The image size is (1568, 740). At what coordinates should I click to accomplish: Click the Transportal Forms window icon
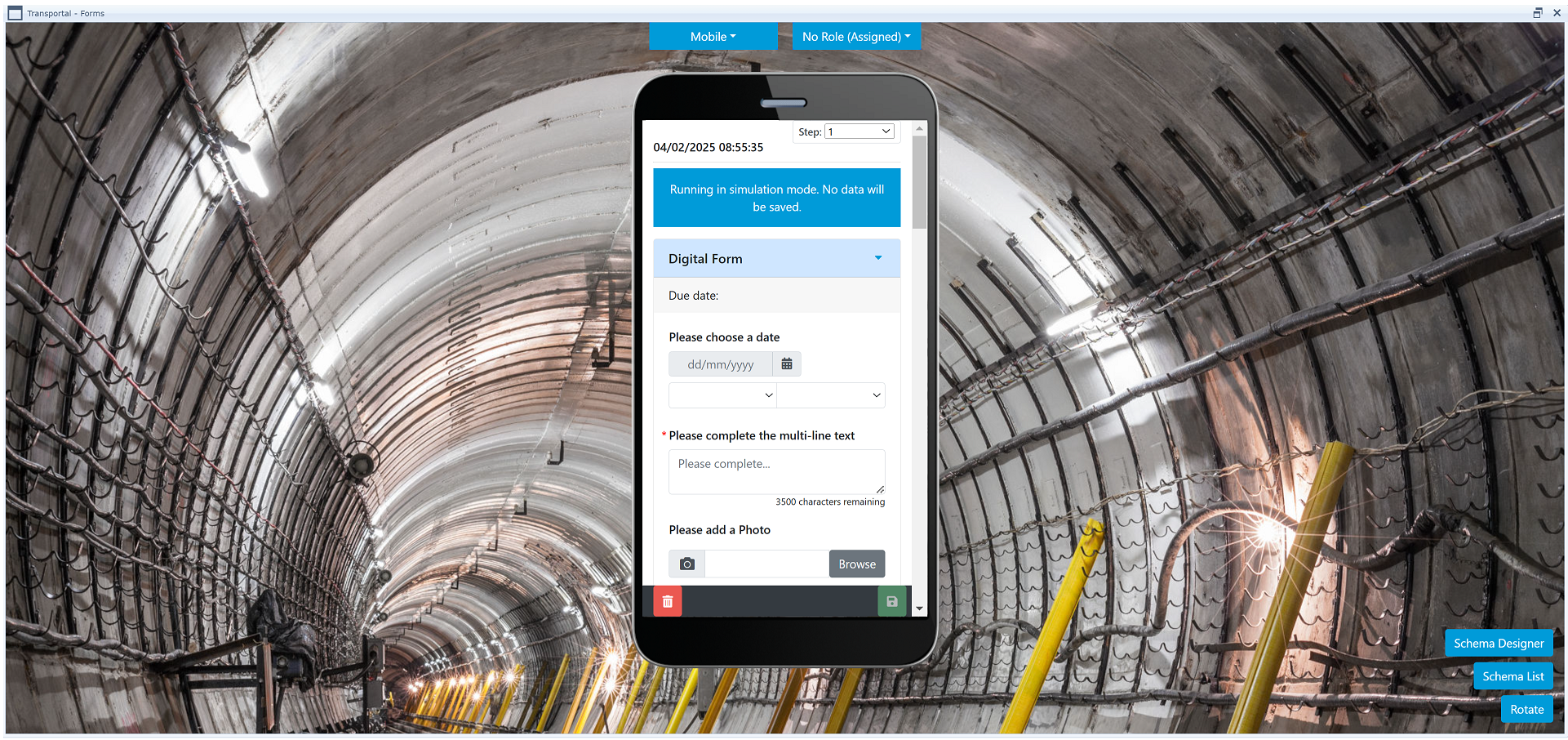click(15, 13)
